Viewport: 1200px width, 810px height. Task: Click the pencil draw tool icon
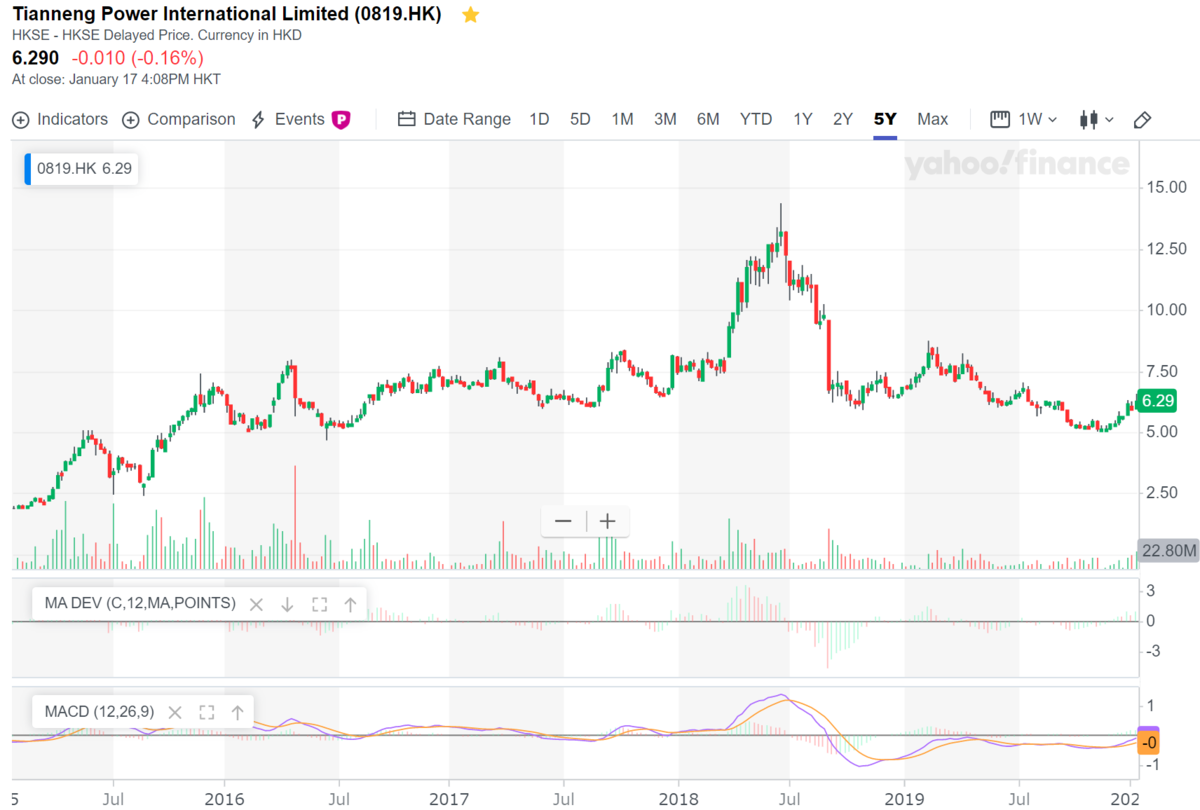pos(1143,120)
